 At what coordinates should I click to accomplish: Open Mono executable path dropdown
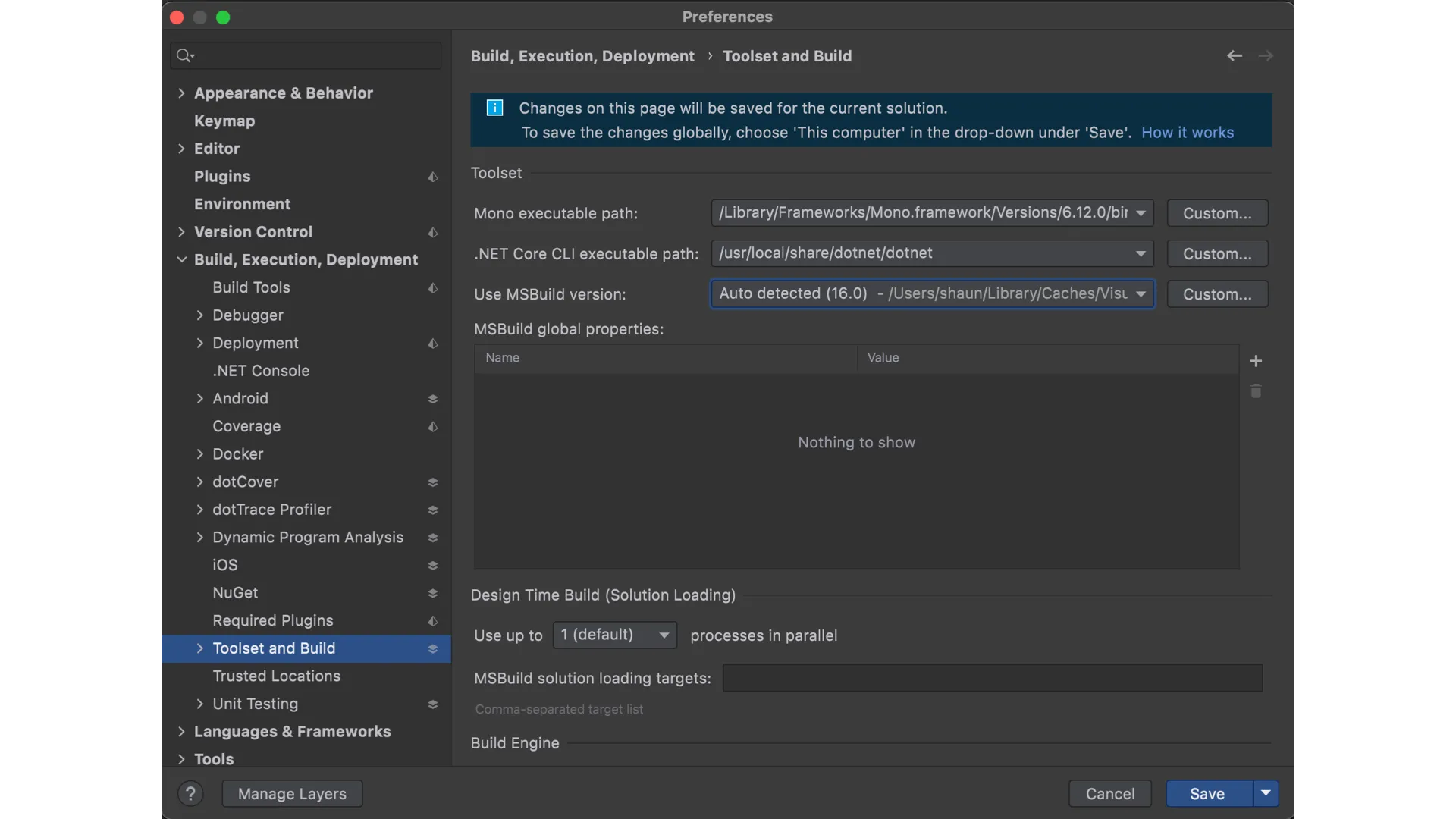point(1141,213)
